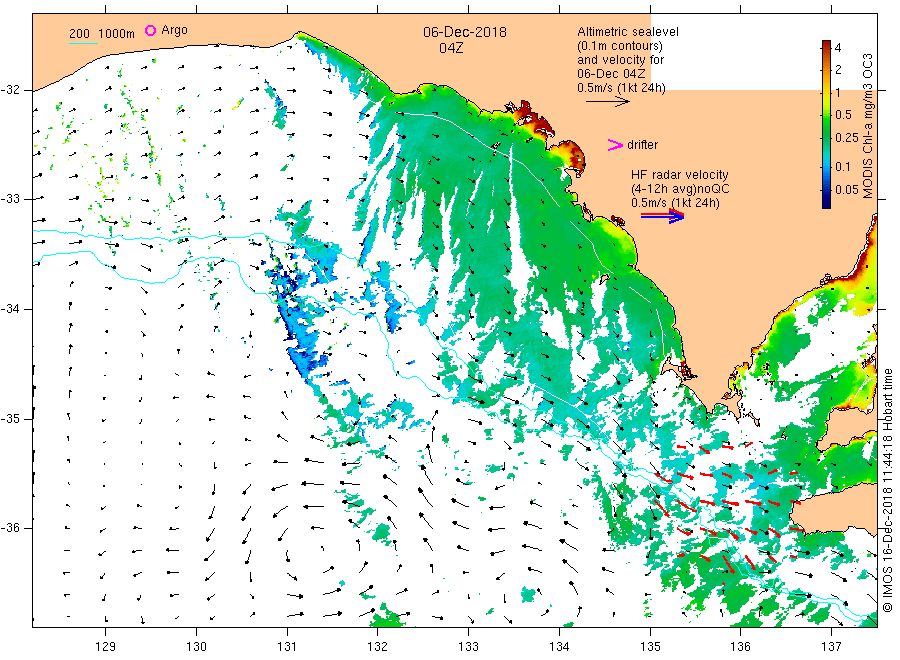Click the color bar value '0.1'
This screenshot has height=660, width=900.
(x=843, y=167)
